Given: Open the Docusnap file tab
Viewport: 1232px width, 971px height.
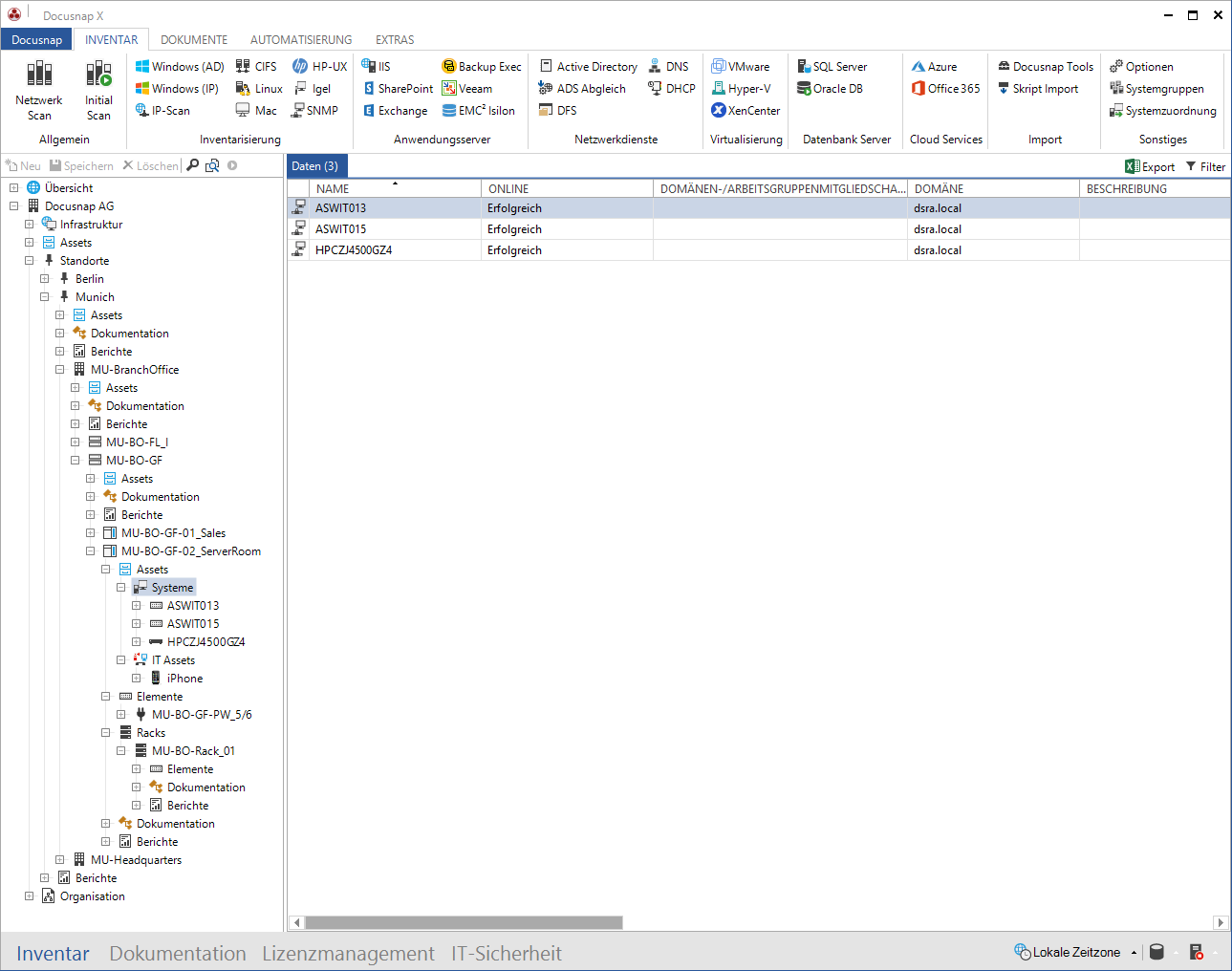Looking at the screenshot, I should coord(36,40).
